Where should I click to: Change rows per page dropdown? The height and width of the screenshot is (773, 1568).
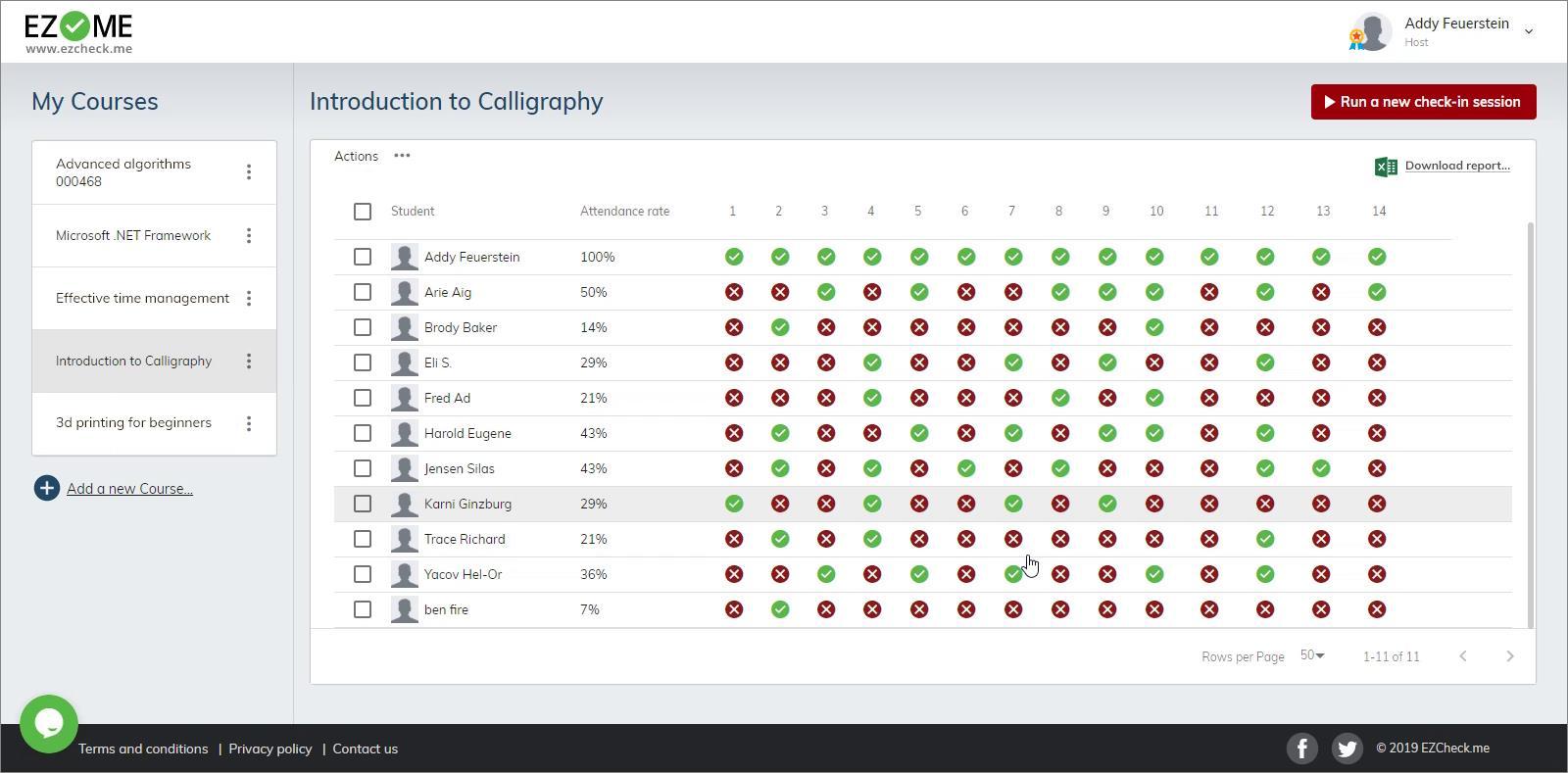[x=1312, y=655]
